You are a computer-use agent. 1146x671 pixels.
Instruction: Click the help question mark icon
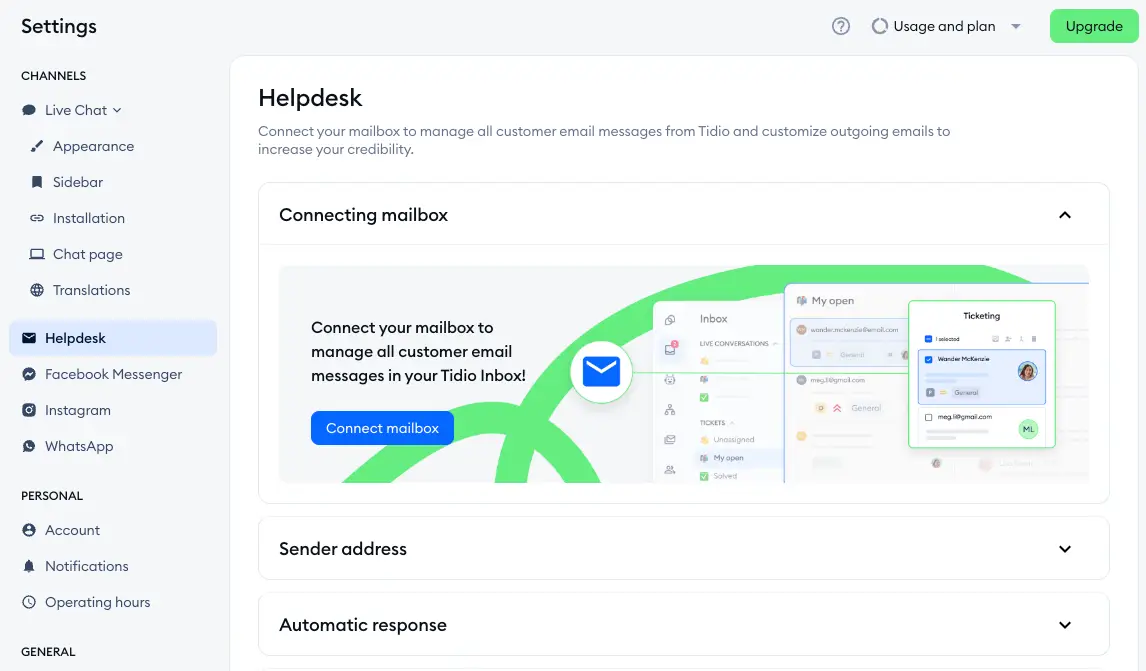[x=840, y=26]
